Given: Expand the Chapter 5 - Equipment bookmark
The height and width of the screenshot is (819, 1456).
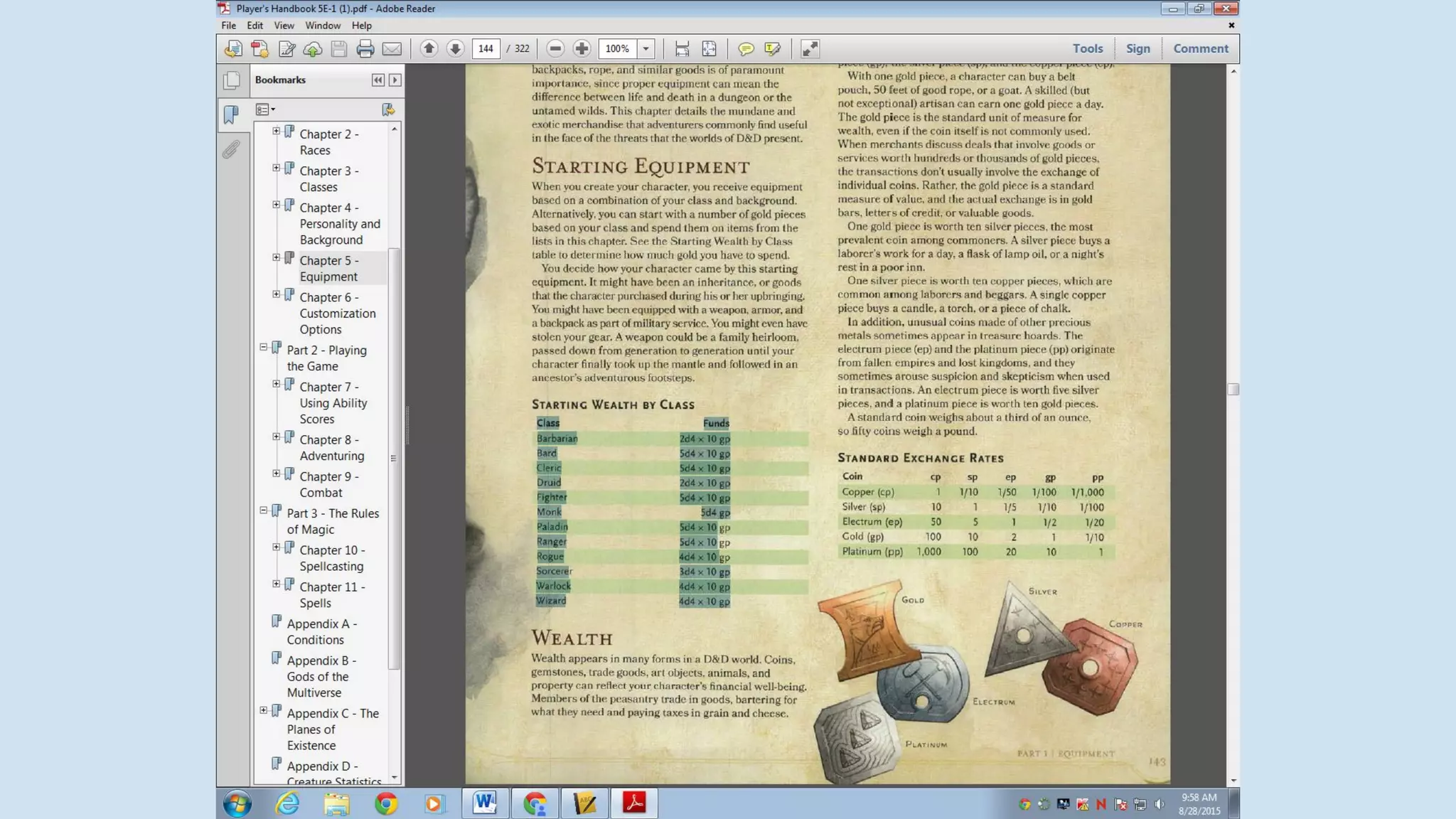Looking at the screenshot, I should pyautogui.click(x=277, y=257).
